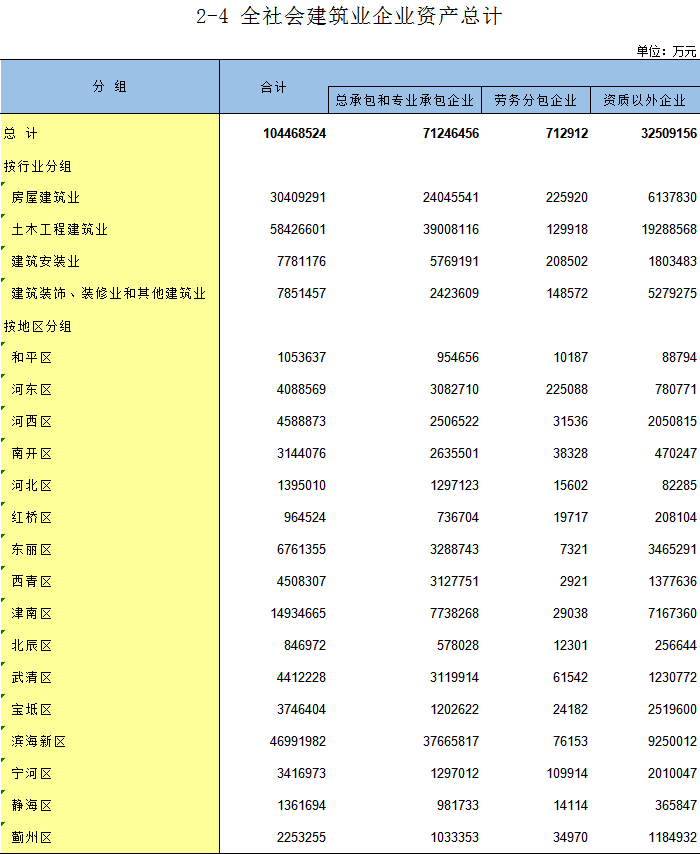Click the value 14934665
Viewport: 700px width, 854px height.
[298, 614]
